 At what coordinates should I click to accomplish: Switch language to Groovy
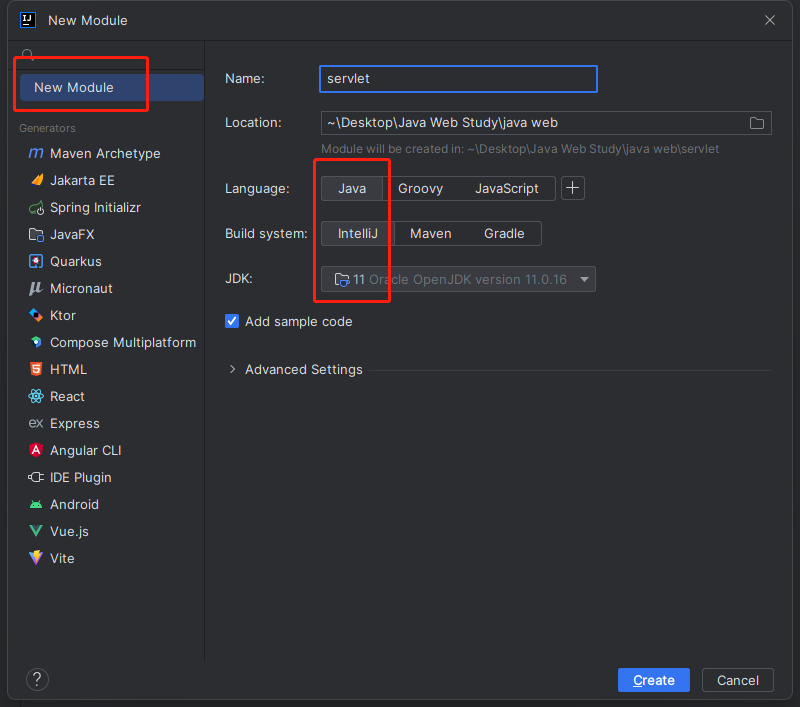tap(420, 188)
